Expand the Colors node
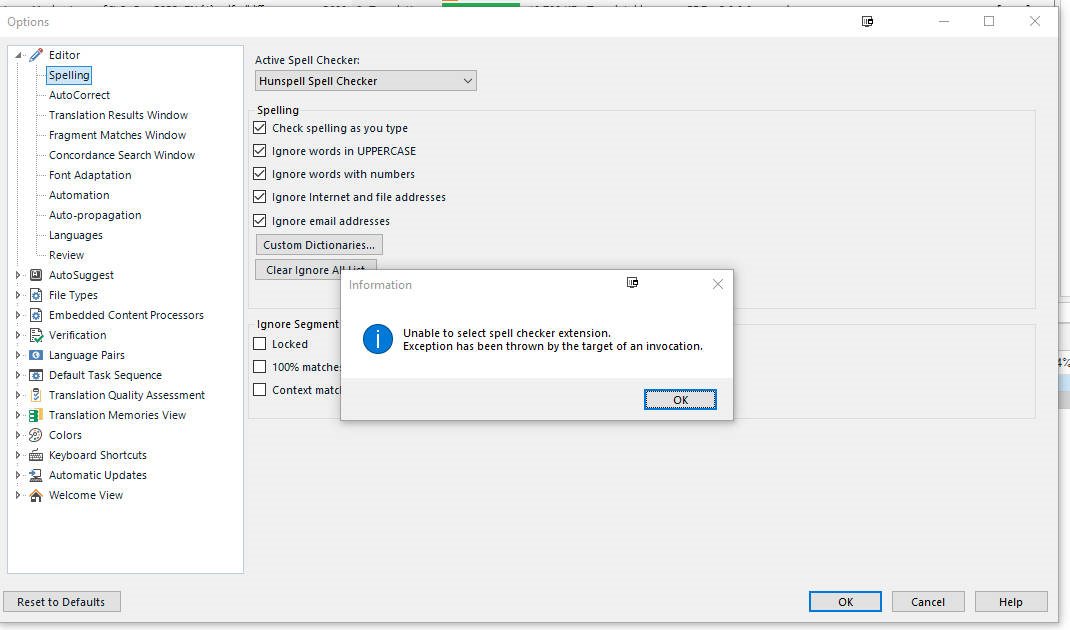This screenshot has height=630, width=1070. 18,435
